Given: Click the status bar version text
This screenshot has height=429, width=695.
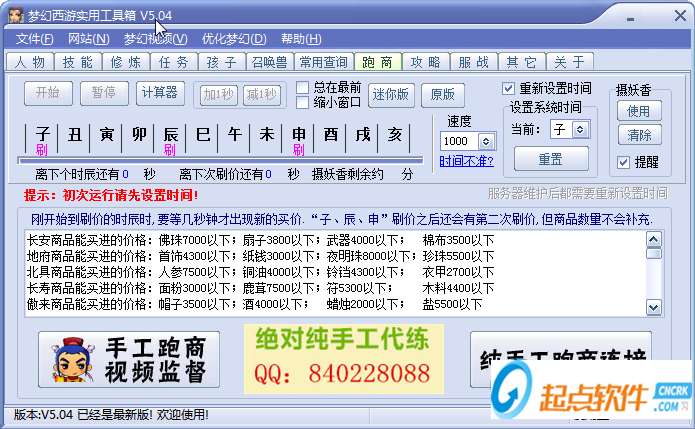Looking at the screenshot, I should point(111,415).
